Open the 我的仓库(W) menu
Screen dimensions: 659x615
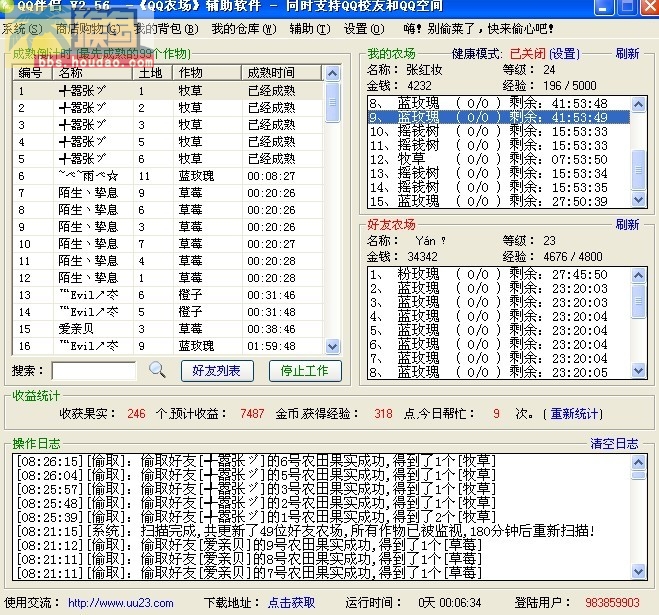pyautogui.click(x=244, y=29)
